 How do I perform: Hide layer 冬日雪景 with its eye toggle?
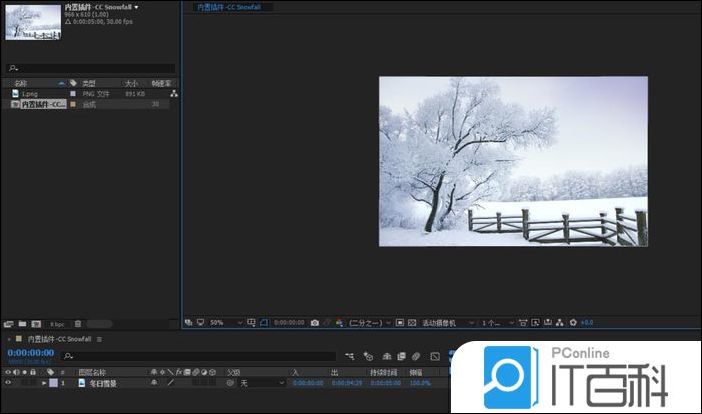[8, 383]
